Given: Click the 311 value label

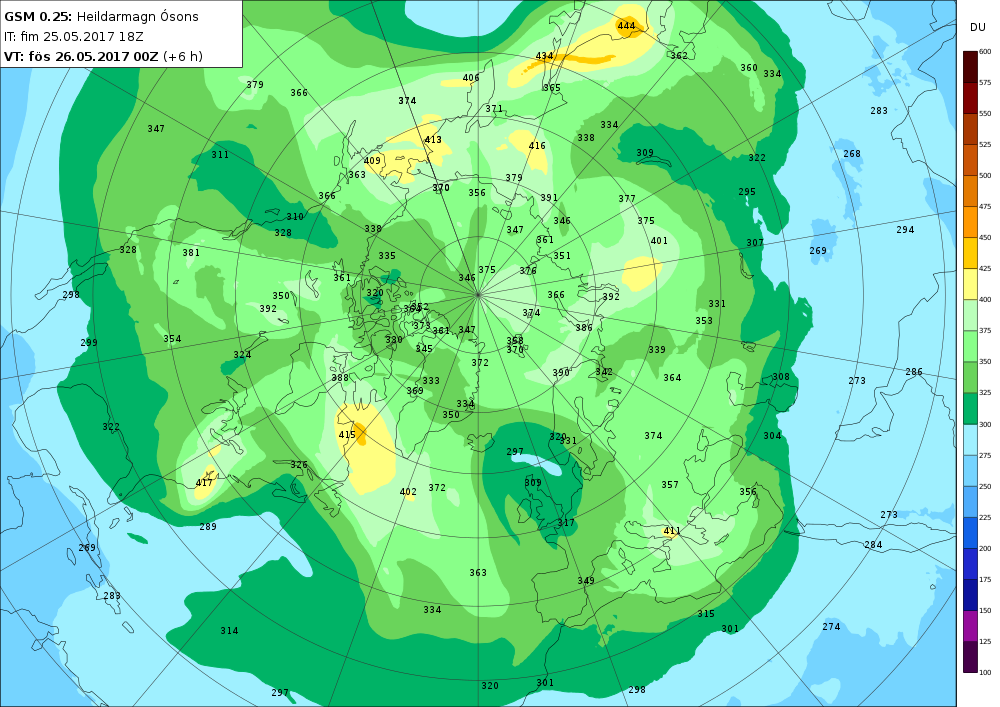Looking at the screenshot, I should pyautogui.click(x=220, y=155).
